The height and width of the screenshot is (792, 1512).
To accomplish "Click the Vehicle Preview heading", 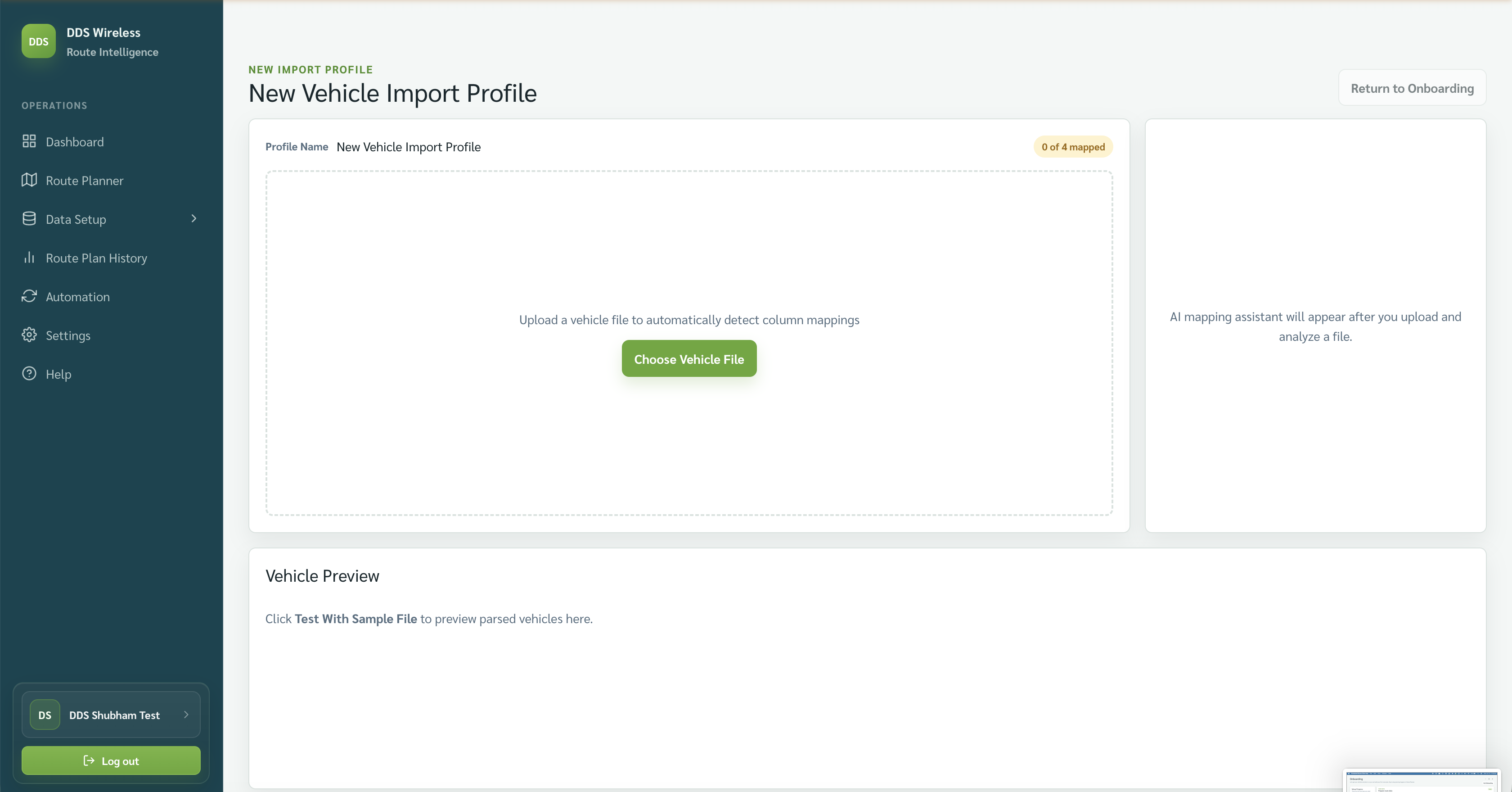I will coord(322,576).
